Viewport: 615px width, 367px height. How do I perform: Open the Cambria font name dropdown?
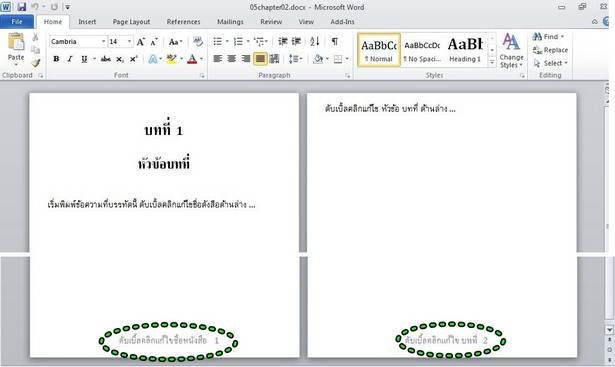104,42
